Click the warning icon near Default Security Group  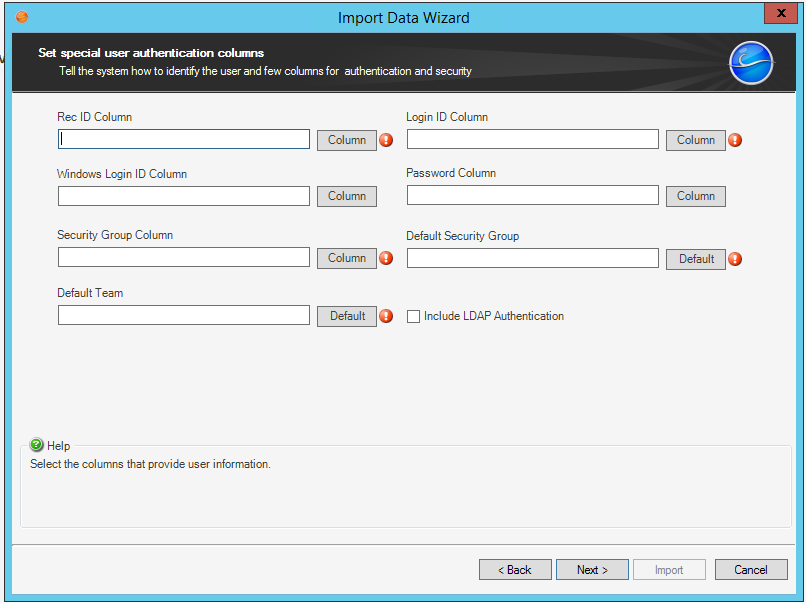[735, 258]
